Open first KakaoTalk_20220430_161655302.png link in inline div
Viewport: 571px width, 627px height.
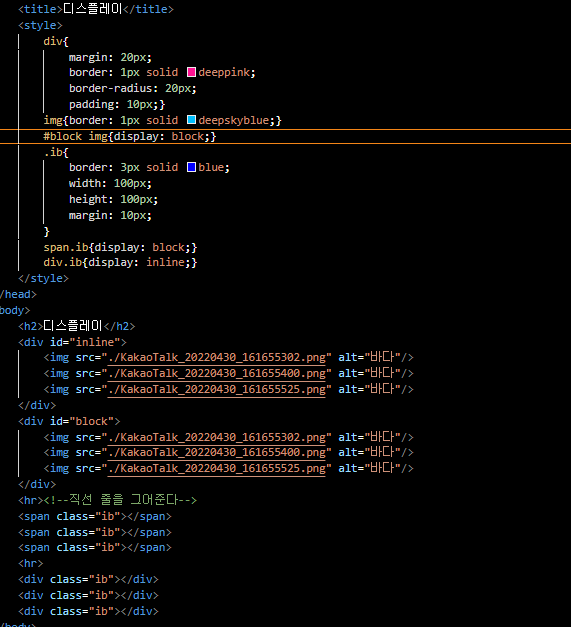pyautogui.click(x=217, y=357)
